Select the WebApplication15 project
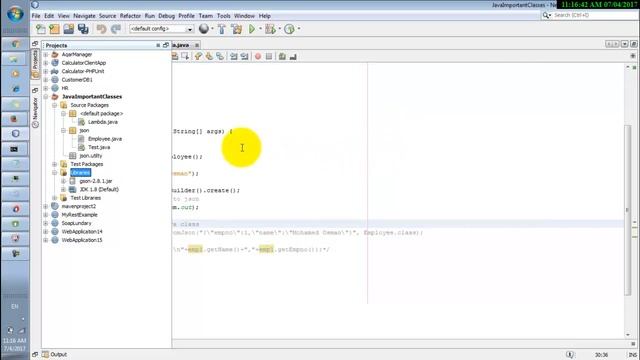Screen dimensions: 640x360 (82, 240)
